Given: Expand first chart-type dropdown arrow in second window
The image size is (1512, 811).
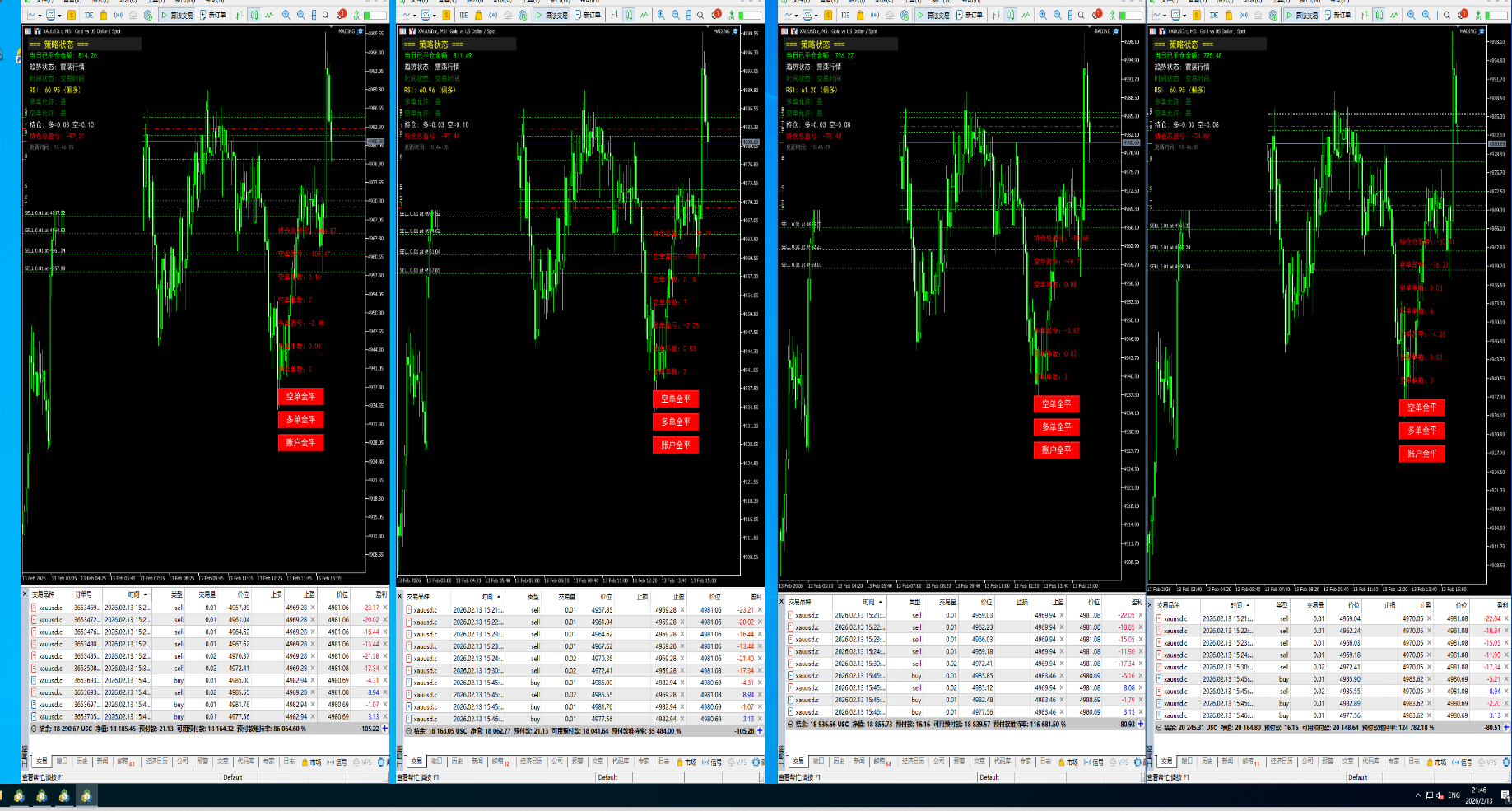Looking at the screenshot, I should point(416,16).
